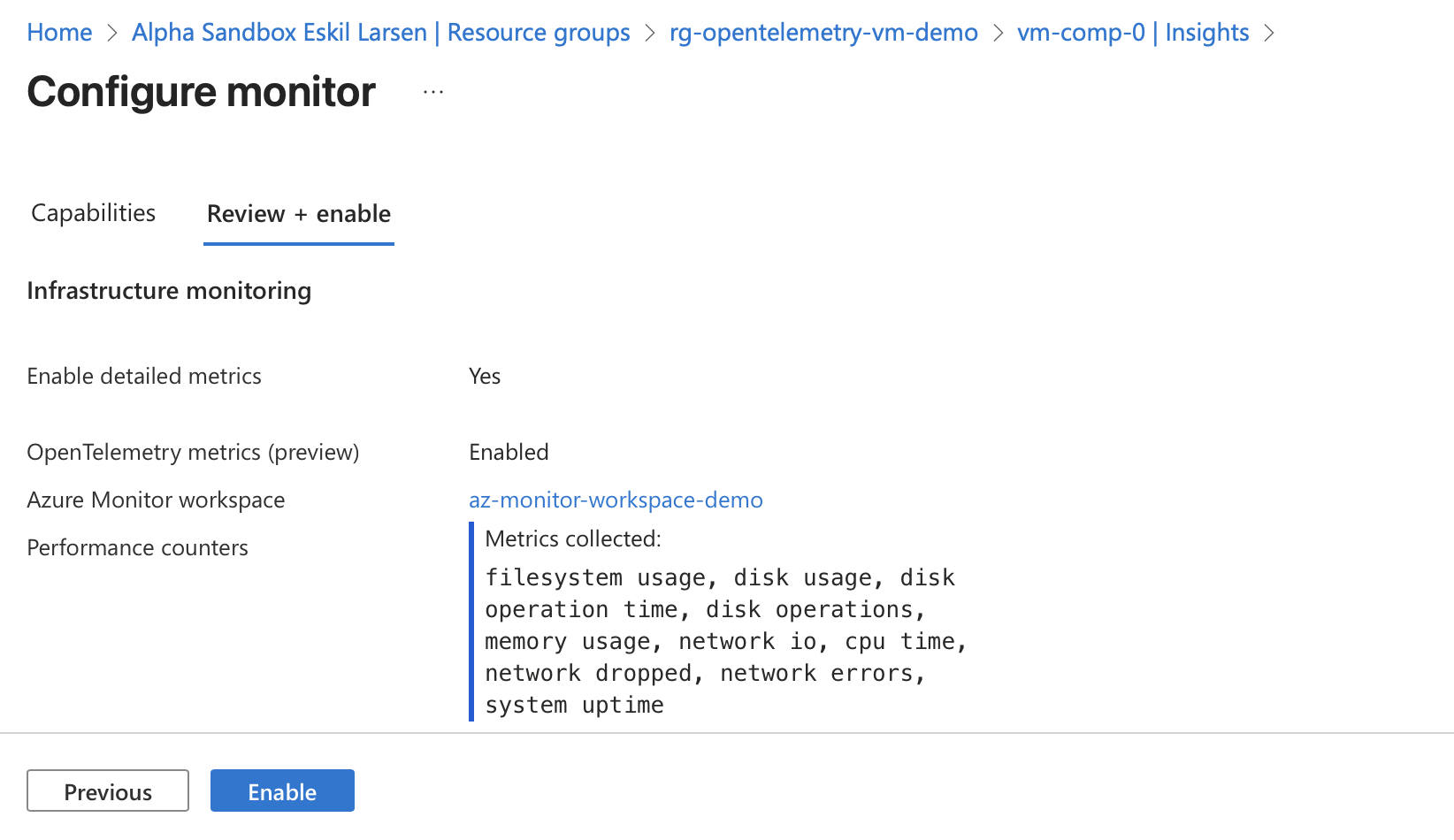1454x840 pixels.
Task: Click the Infrastructure monitoring heading
Action: 169,291
